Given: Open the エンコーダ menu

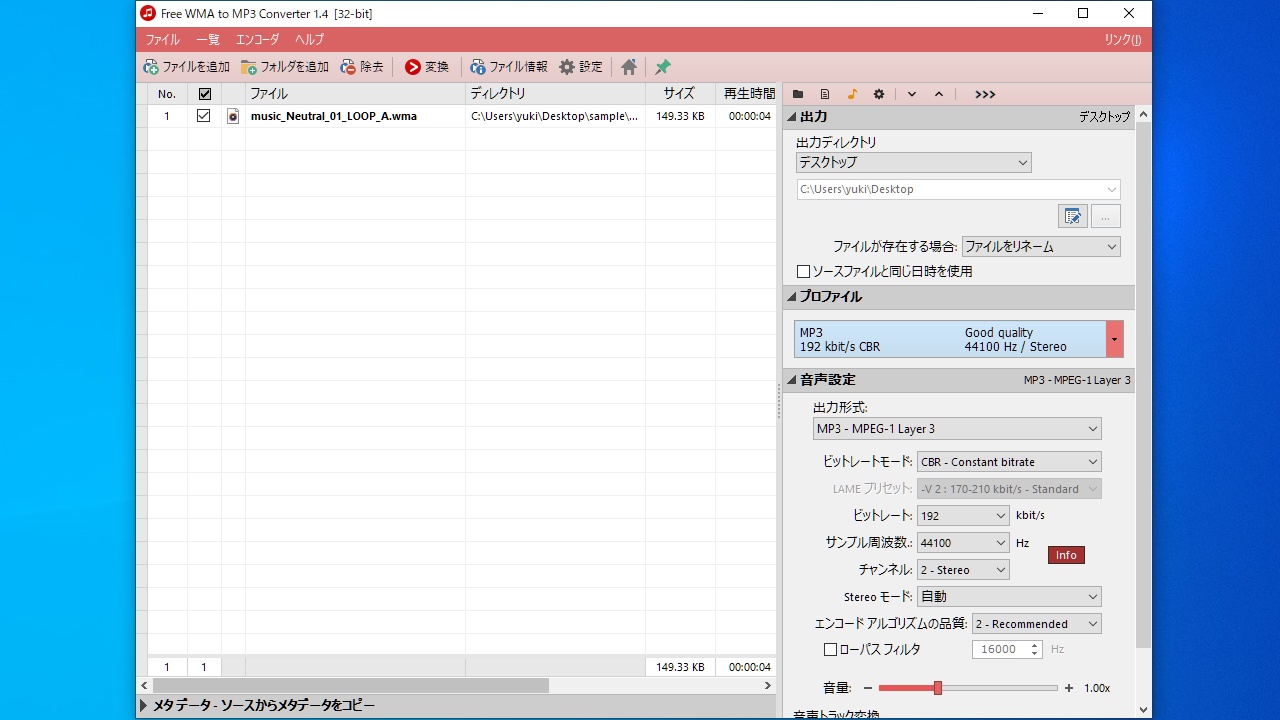Looking at the screenshot, I should (x=258, y=40).
